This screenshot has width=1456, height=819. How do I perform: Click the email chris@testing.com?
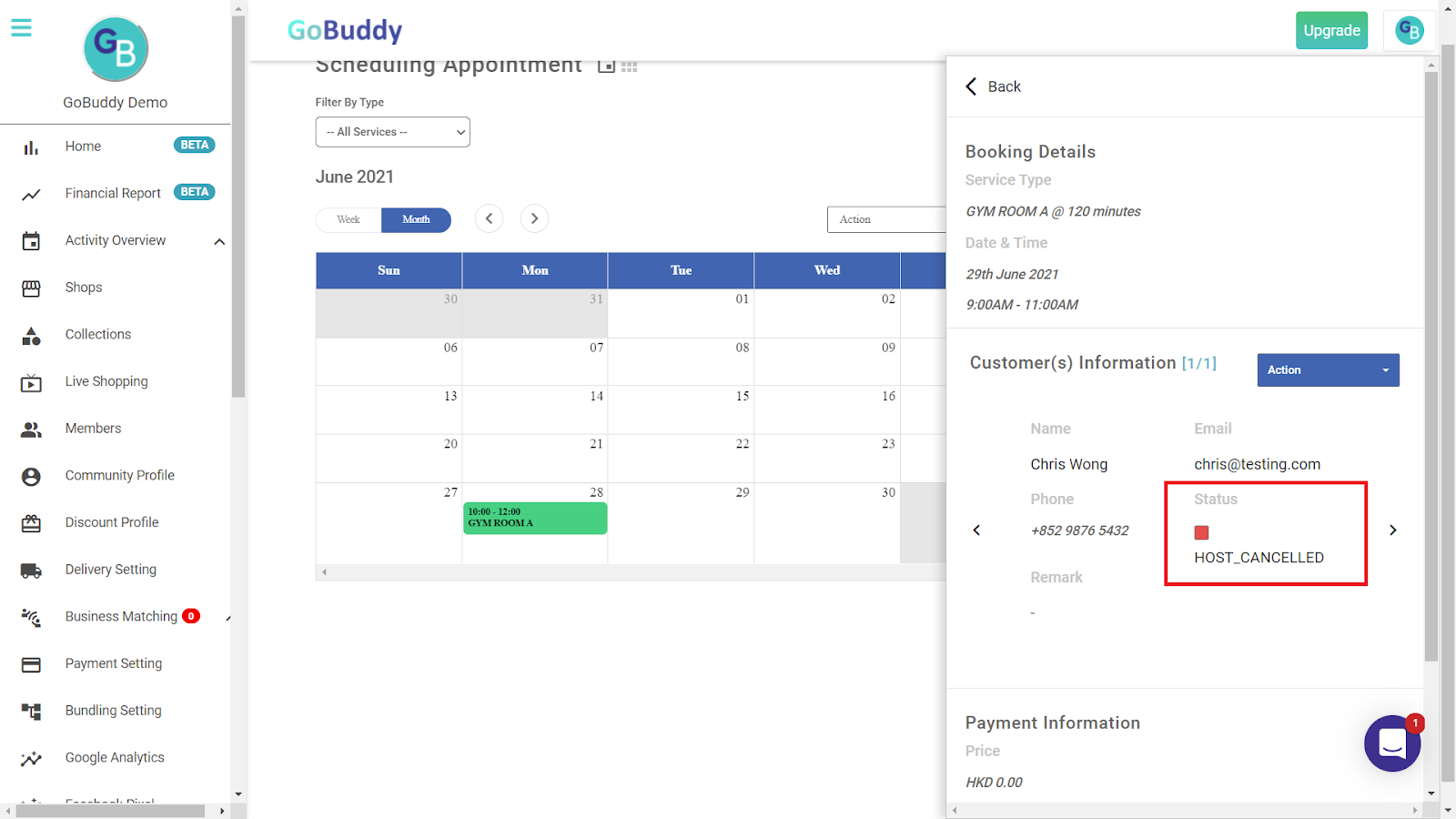(x=1257, y=464)
